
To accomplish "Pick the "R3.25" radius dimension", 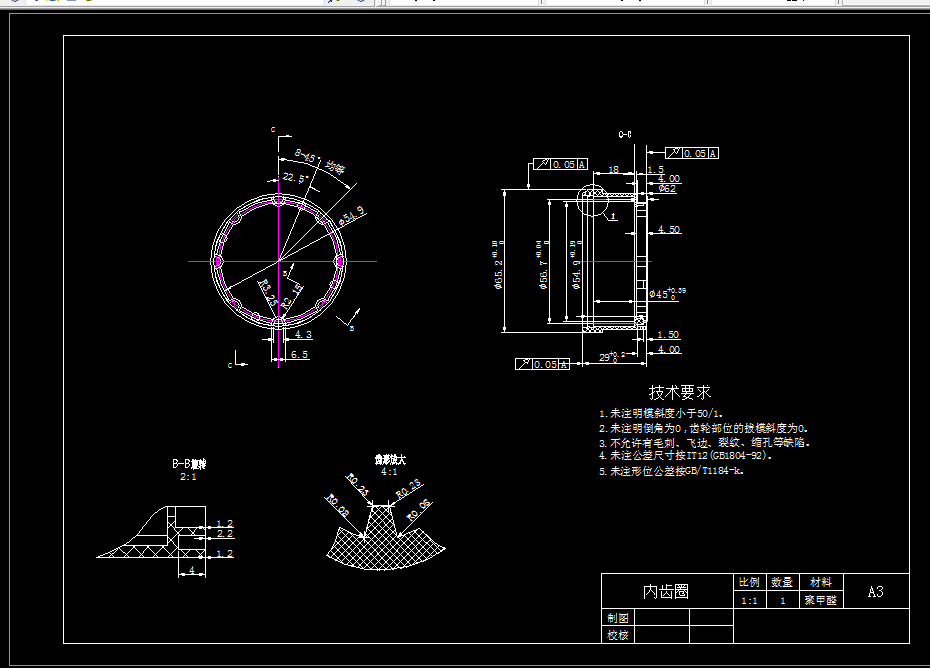I will coord(267,293).
